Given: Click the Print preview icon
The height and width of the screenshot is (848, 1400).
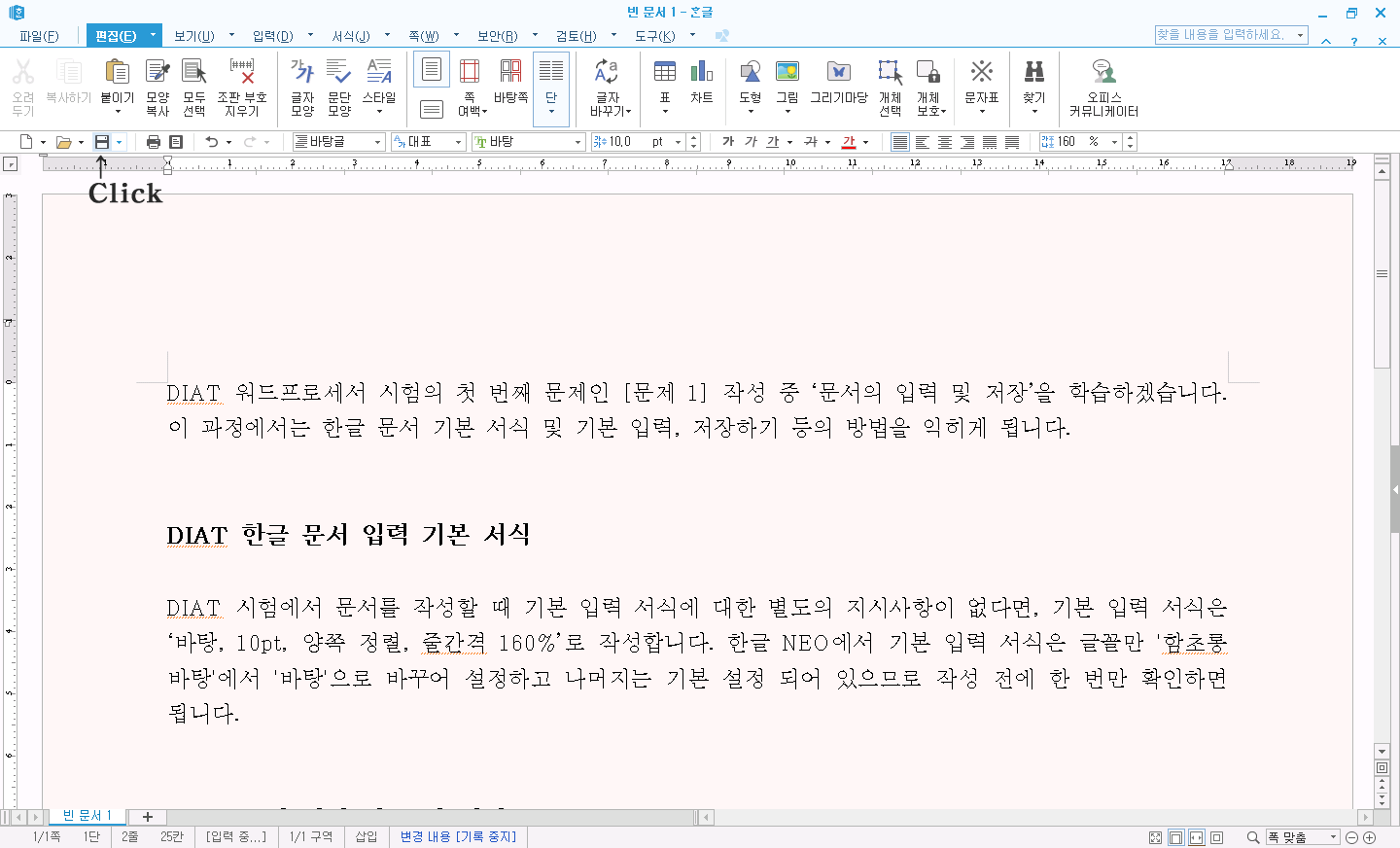Looking at the screenshot, I should [176, 142].
